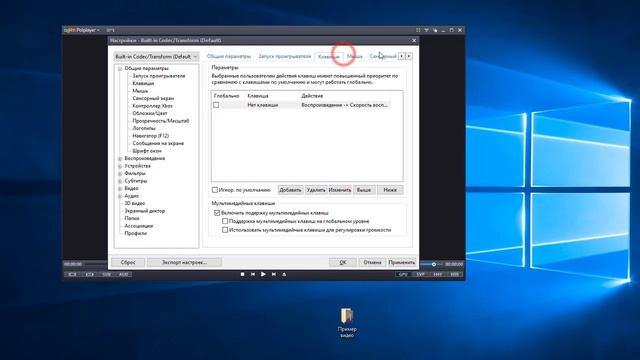Image resolution: width=640 pixels, height=360 pixels.
Task: Select Клавиши in the settings tree
Action: [x=143, y=83]
